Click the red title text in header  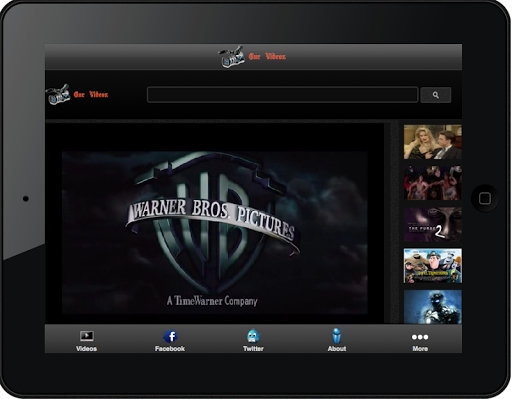tap(267, 57)
